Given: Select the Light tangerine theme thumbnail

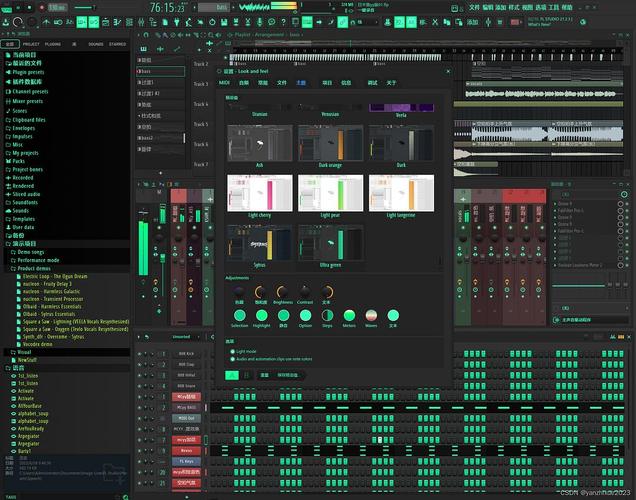Looking at the screenshot, I should (x=401, y=193).
